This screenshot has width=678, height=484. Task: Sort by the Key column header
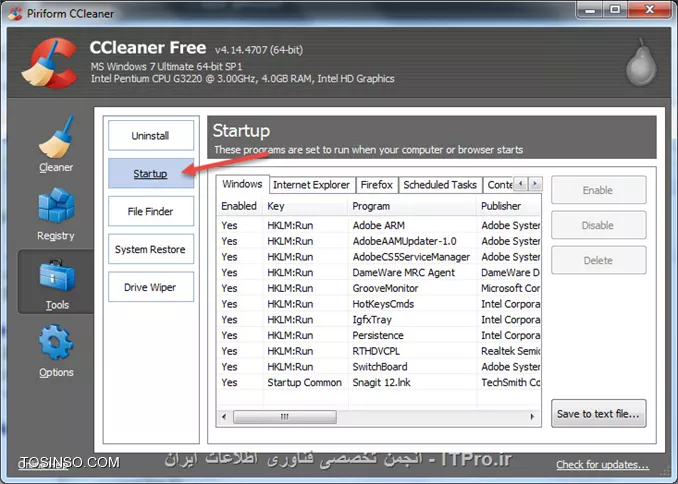pos(305,206)
